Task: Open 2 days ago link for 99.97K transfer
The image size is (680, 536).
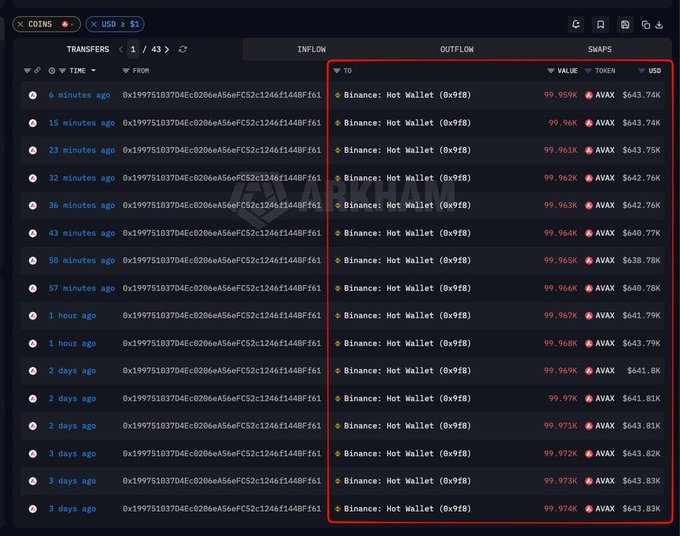Action: [x=72, y=399]
